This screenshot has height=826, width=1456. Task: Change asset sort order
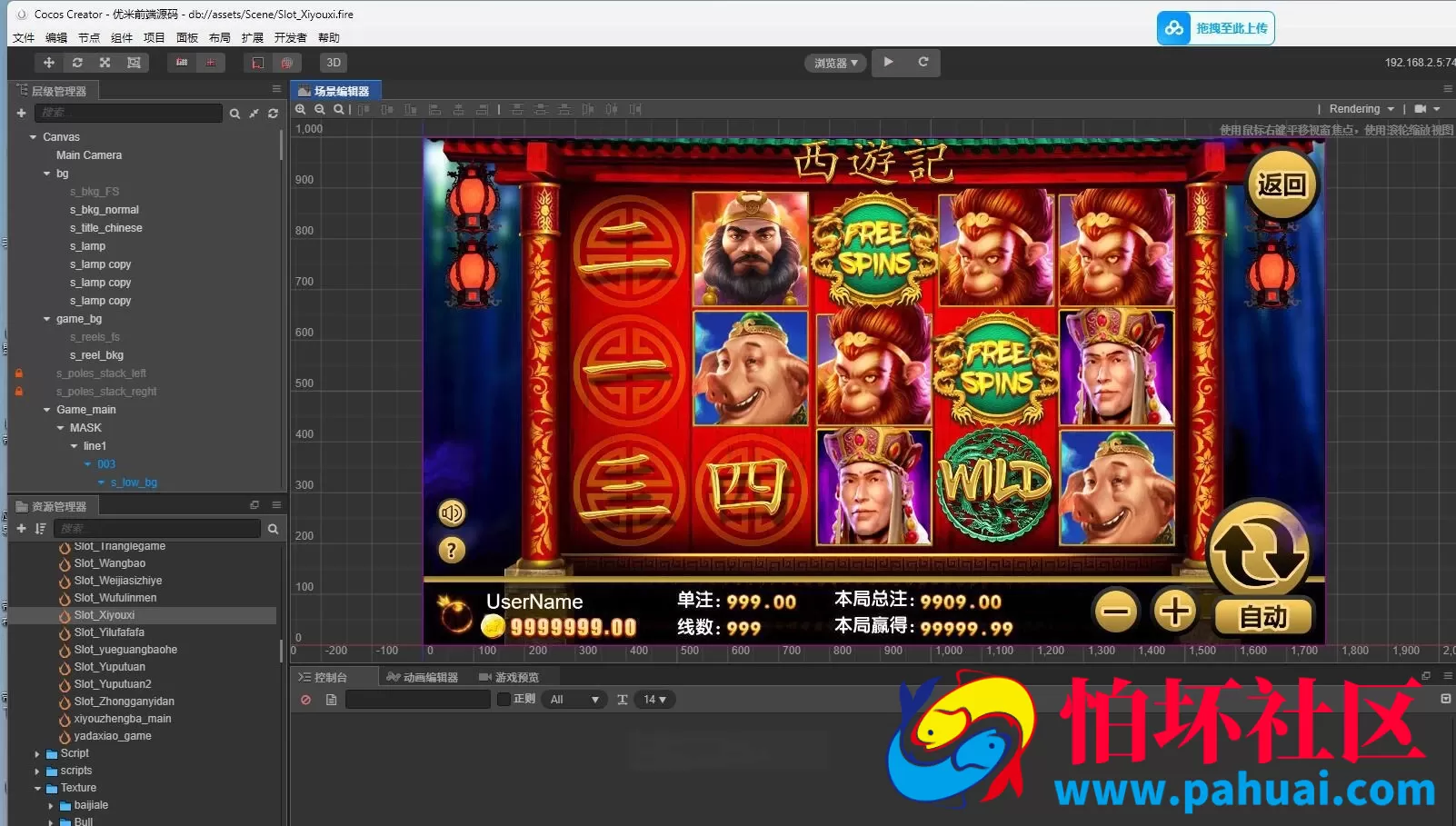click(x=40, y=528)
